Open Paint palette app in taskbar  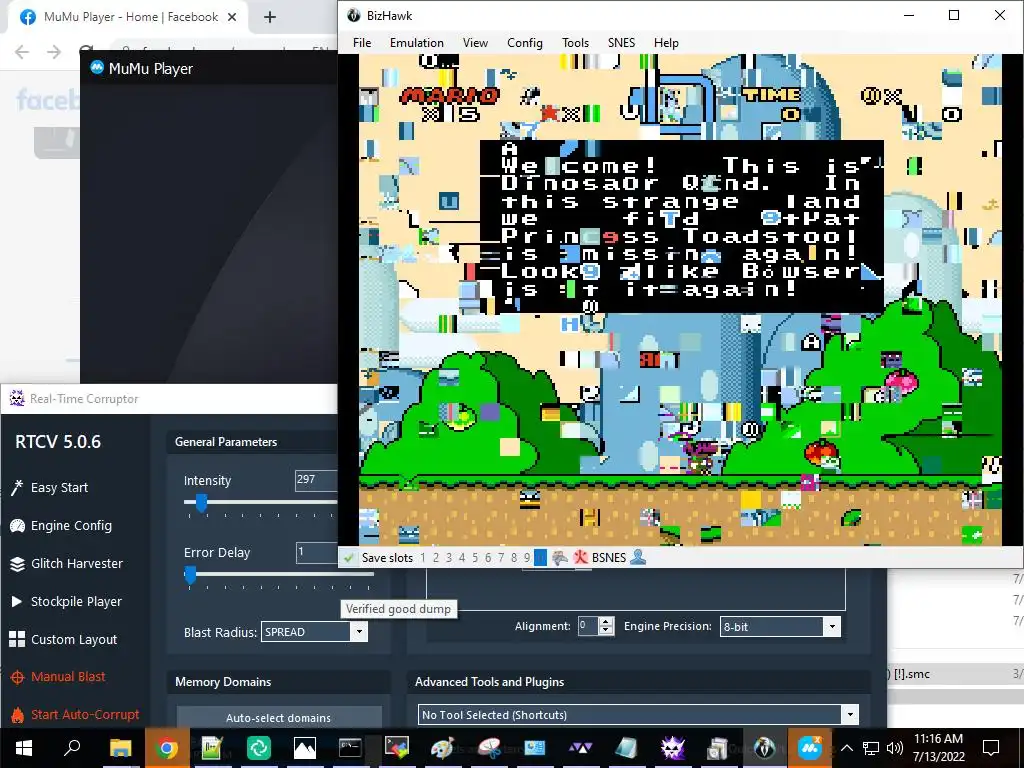point(442,747)
